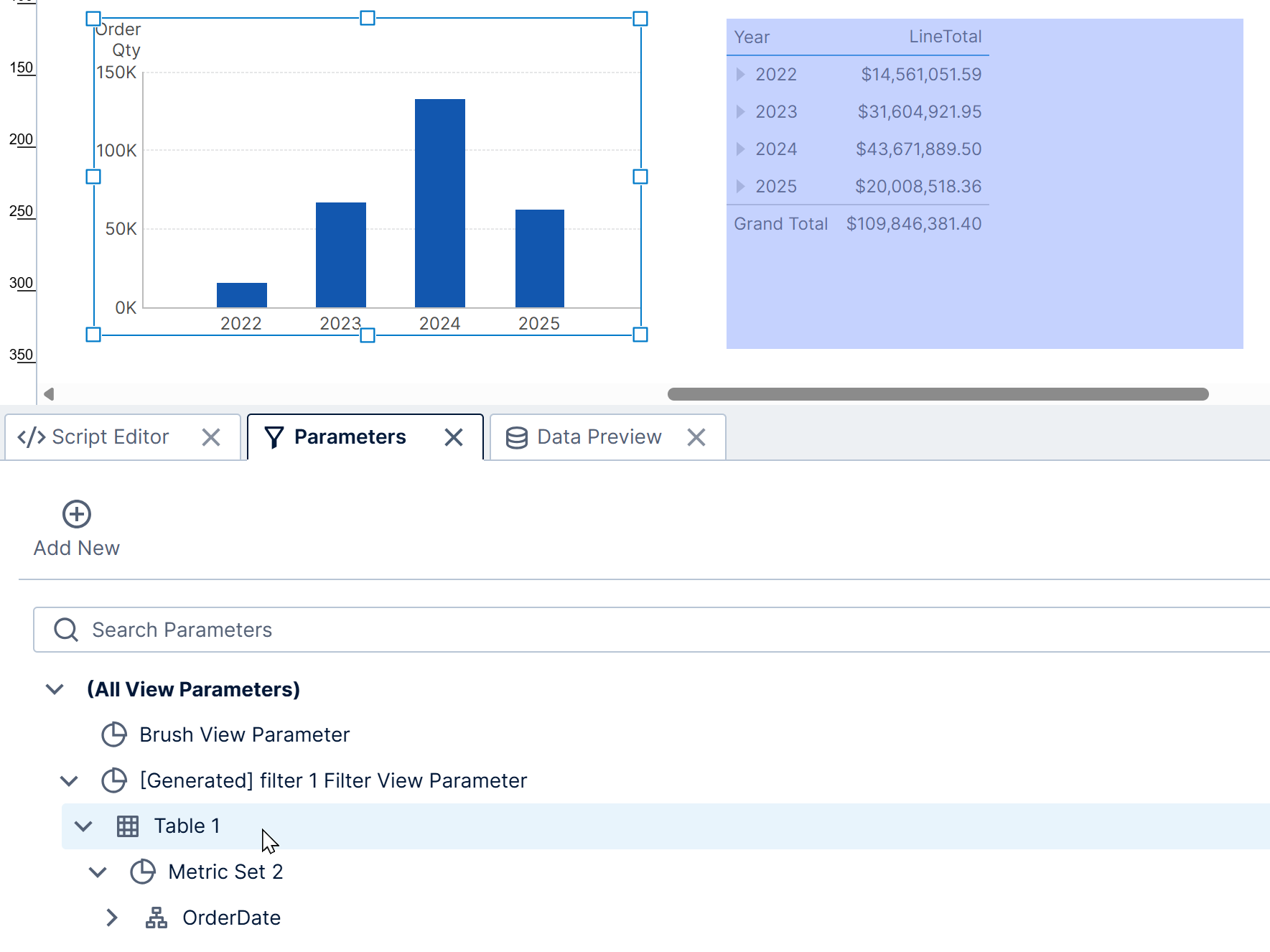This screenshot has height=952, width=1270.
Task: Click the chart's top-right resize handle
Action: pyautogui.click(x=640, y=19)
